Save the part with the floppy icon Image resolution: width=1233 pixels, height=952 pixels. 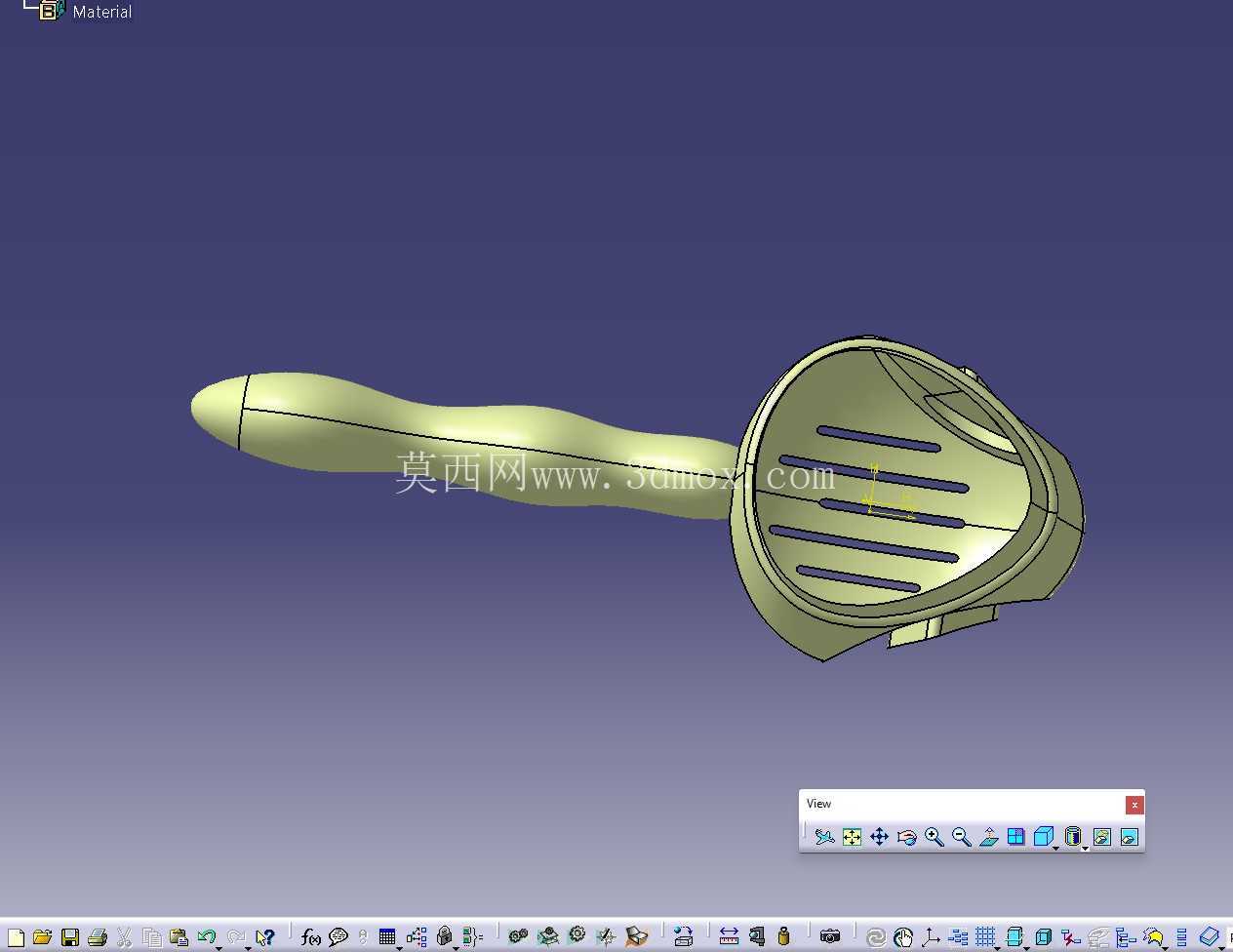pos(69,937)
